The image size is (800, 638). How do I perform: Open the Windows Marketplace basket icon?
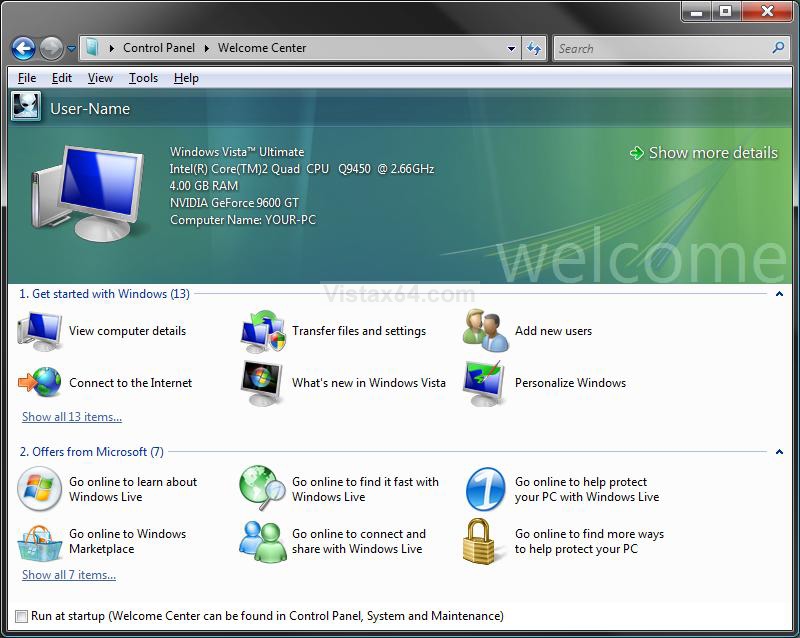point(39,543)
